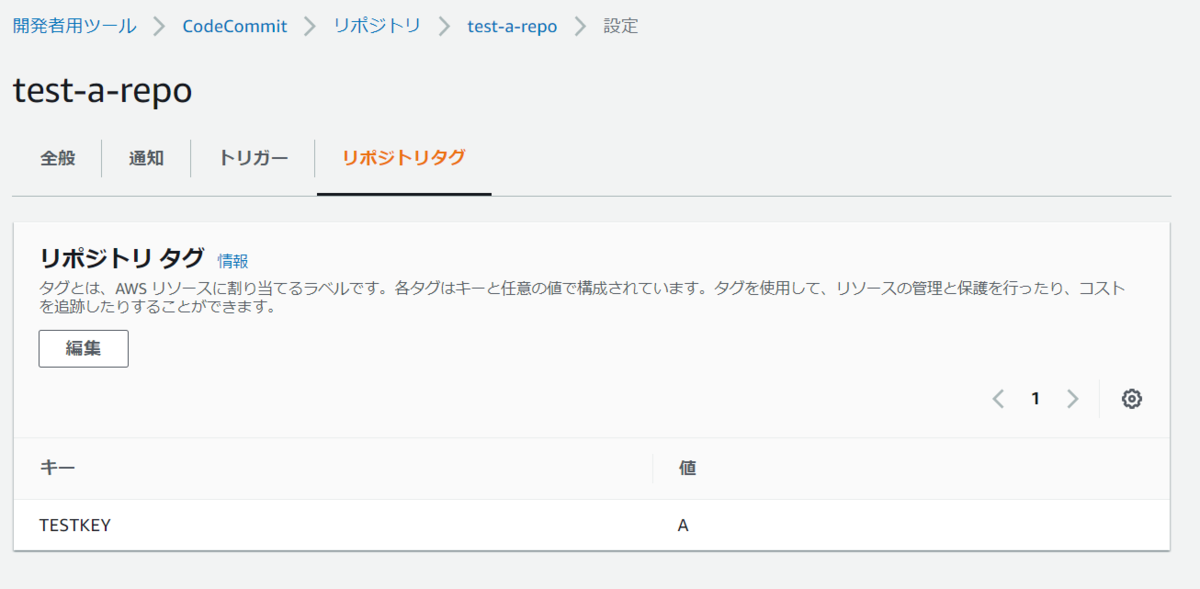1200x589 pixels.
Task: Open the table preferences gear icon
Action: [1131, 398]
